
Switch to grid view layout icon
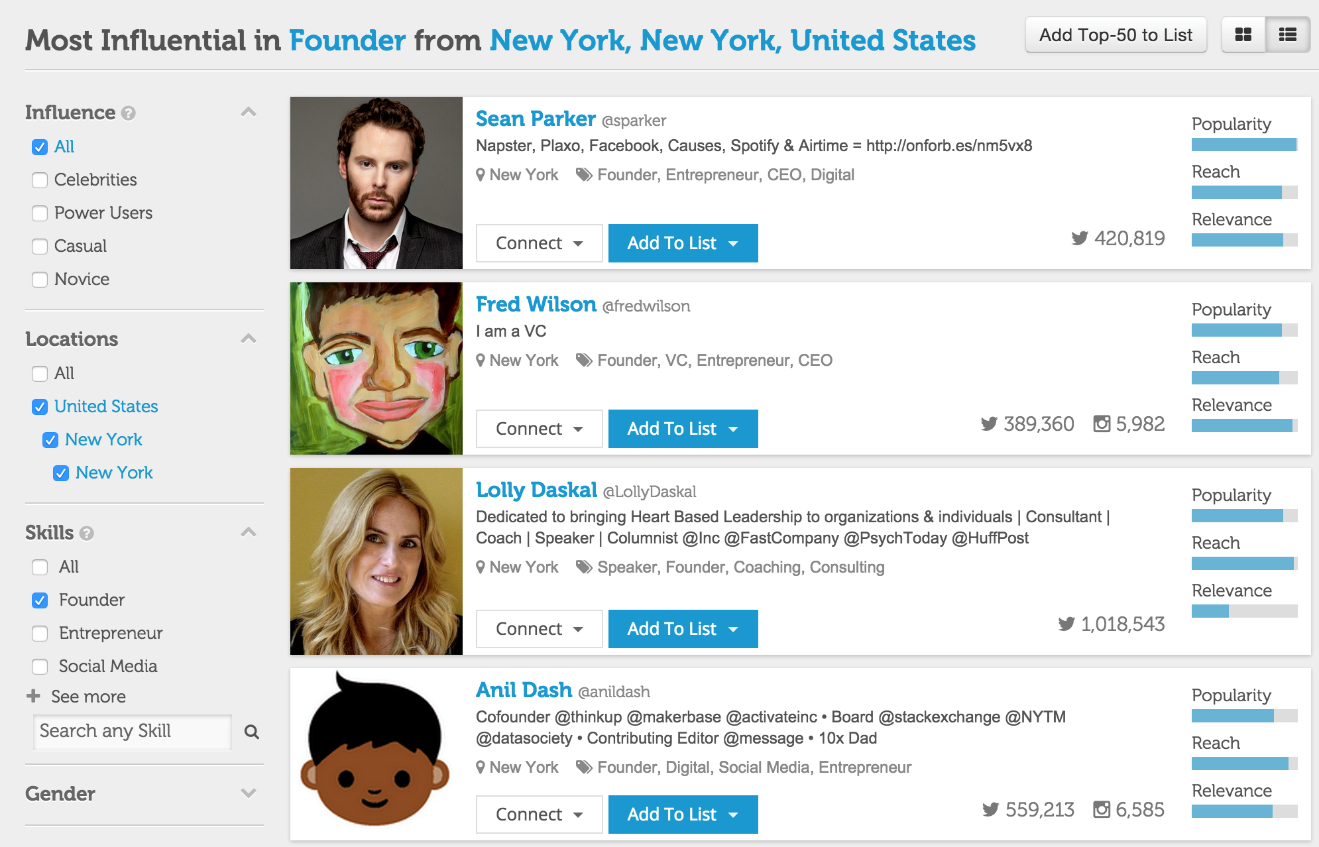[x=1243, y=35]
